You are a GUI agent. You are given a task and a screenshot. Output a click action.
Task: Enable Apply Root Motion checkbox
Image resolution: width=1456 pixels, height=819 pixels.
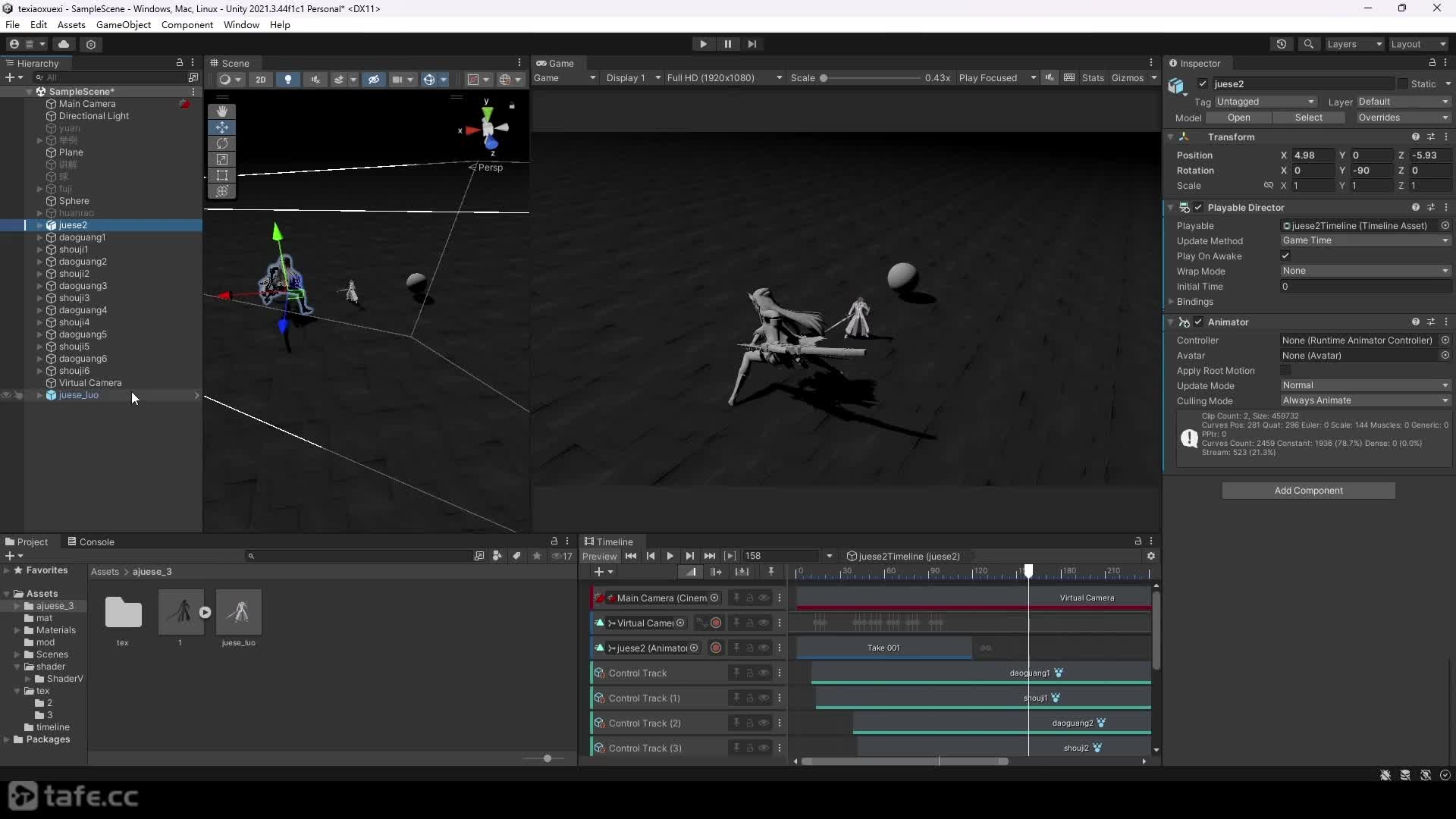[1285, 370]
